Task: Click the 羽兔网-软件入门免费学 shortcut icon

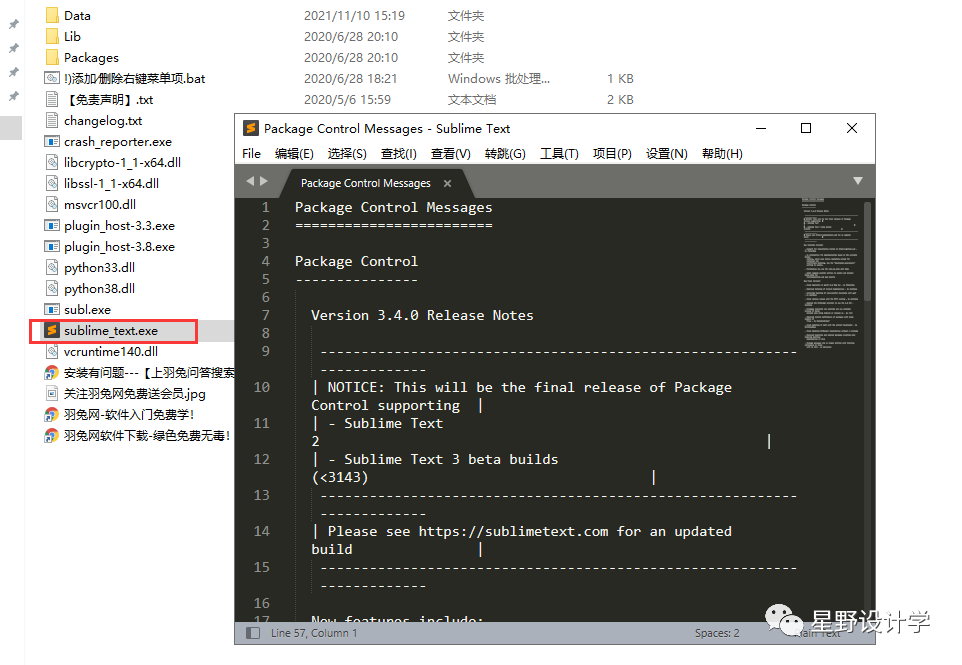Action: (x=52, y=414)
